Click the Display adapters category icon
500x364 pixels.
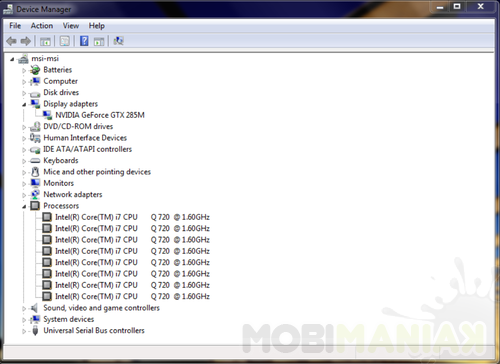tap(35, 104)
